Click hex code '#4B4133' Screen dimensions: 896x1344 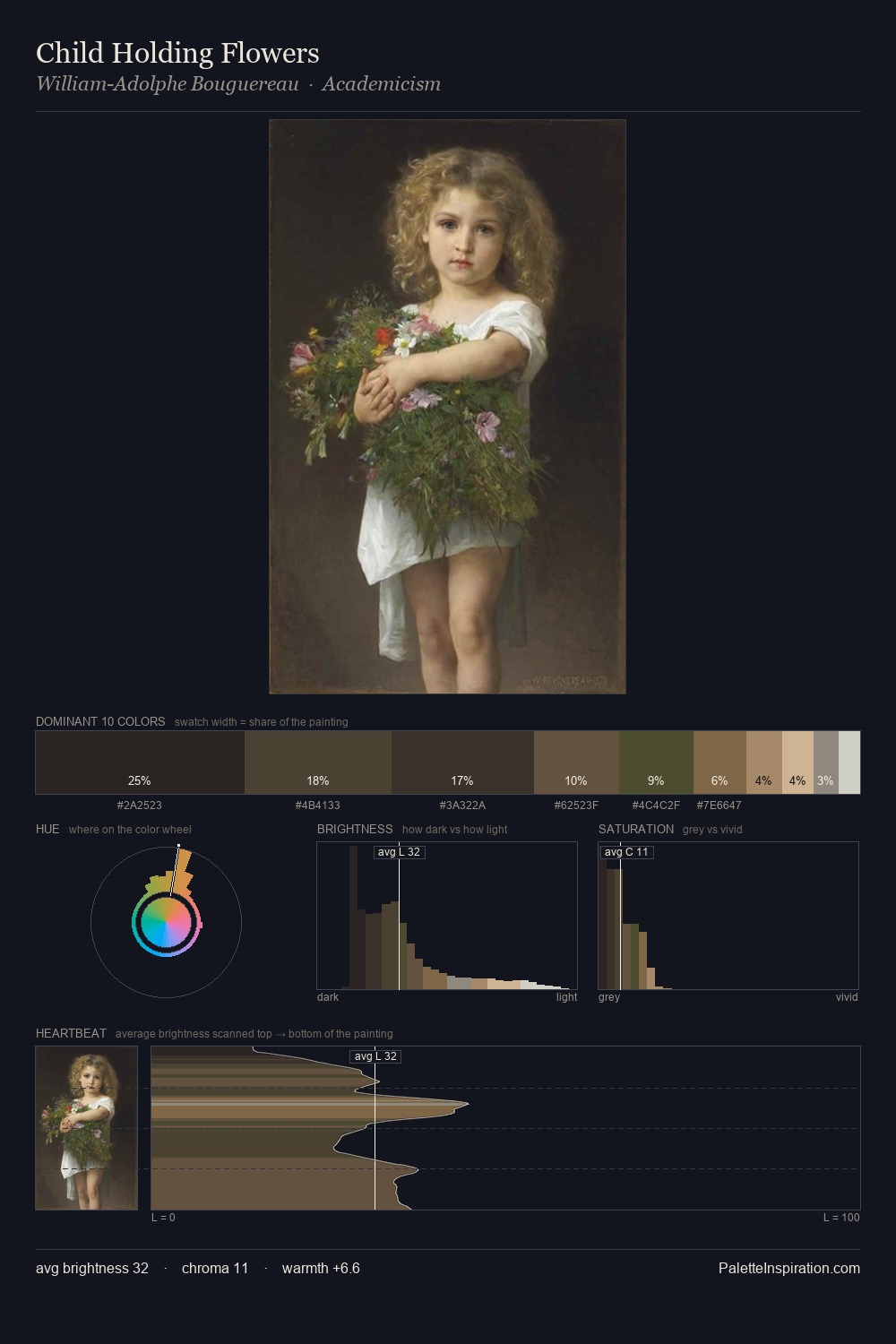318,806
